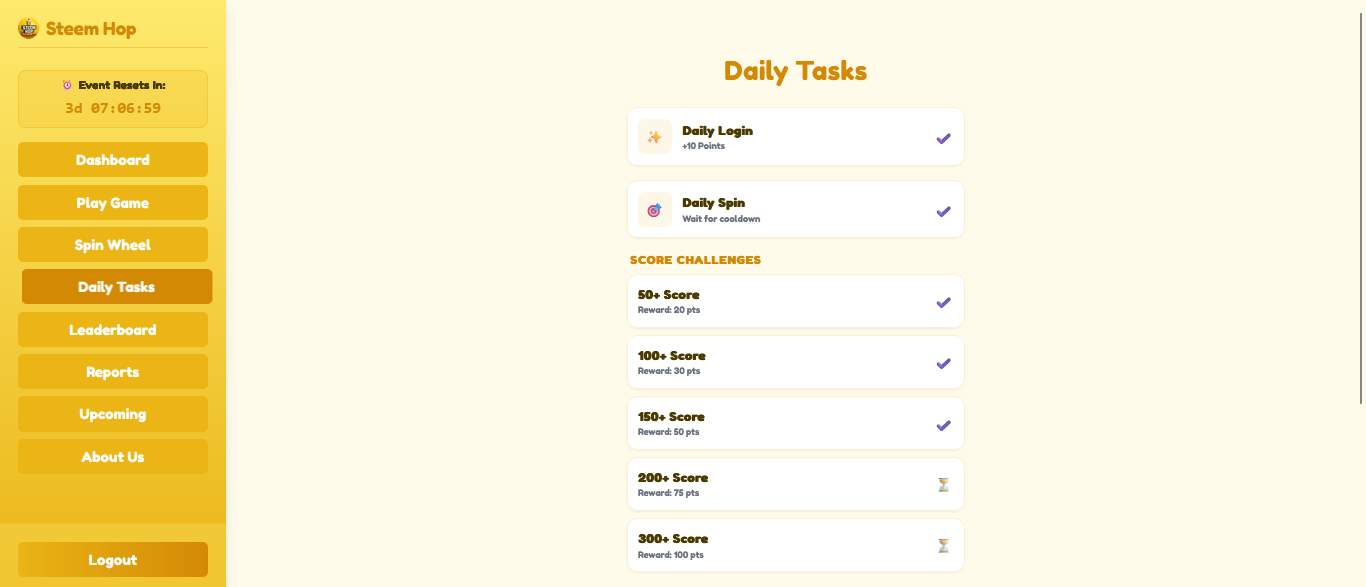This screenshot has height=587, width=1366.
Task: Open the Spin Wheel page
Action: 113,245
